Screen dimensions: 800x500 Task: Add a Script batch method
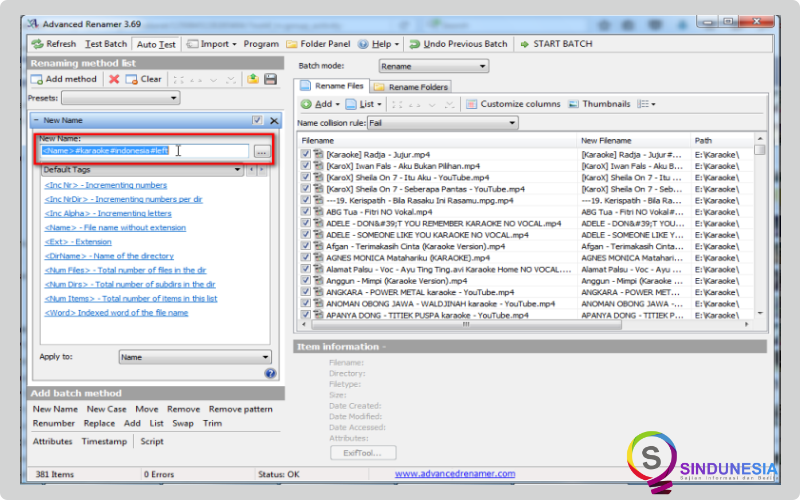pyautogui.click(x=152, y=442)
